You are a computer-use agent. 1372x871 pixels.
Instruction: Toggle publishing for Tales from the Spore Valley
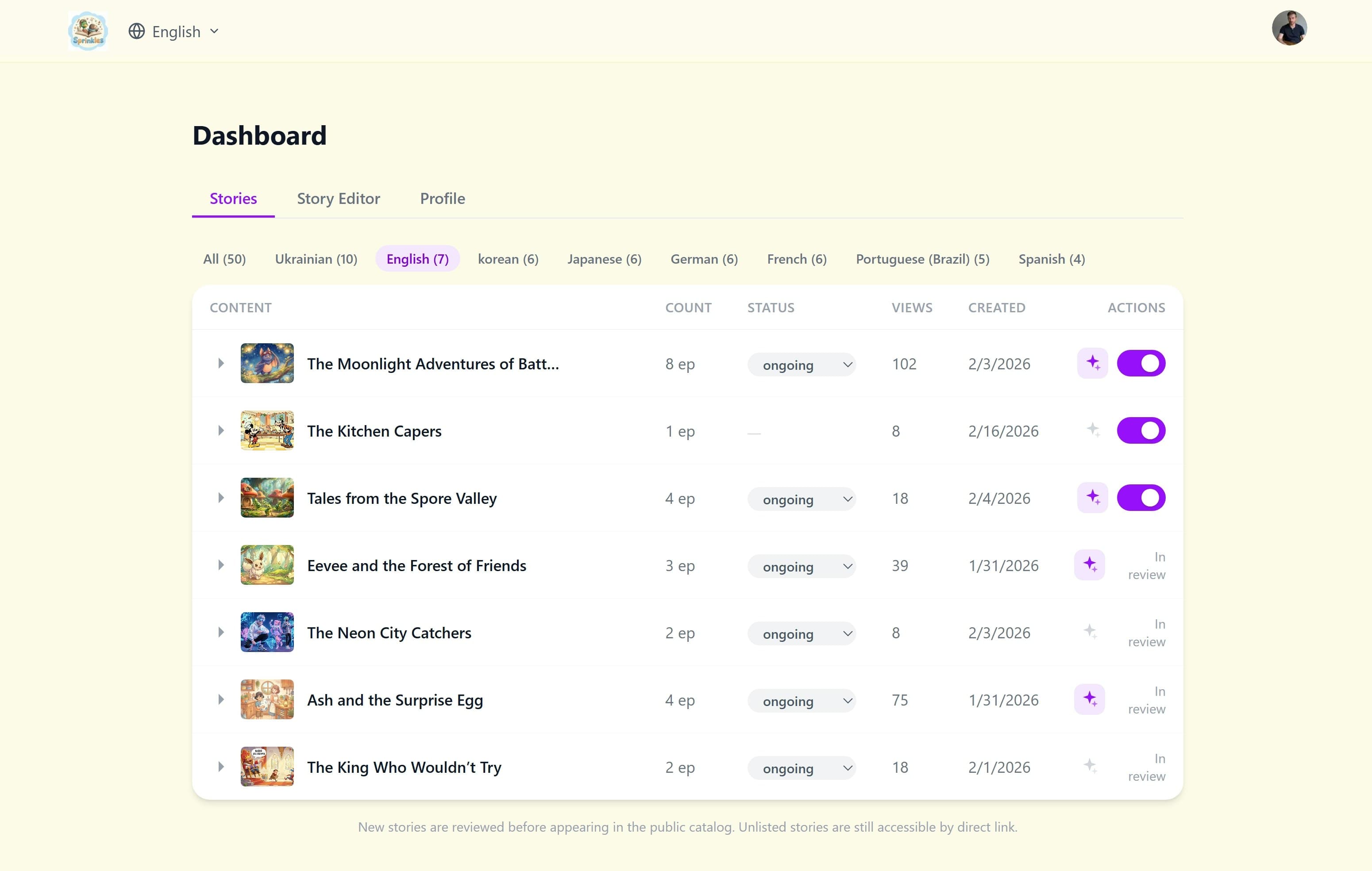(1141, 497)
